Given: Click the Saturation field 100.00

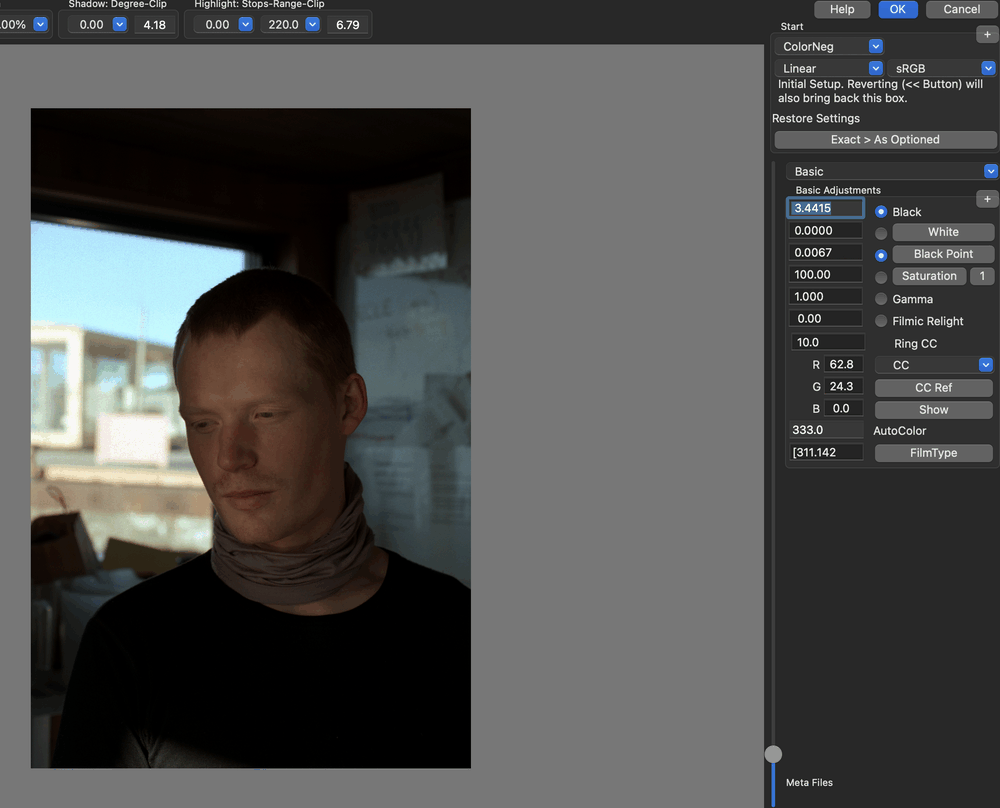Looking at the screenshot, I should coord(826,275).
